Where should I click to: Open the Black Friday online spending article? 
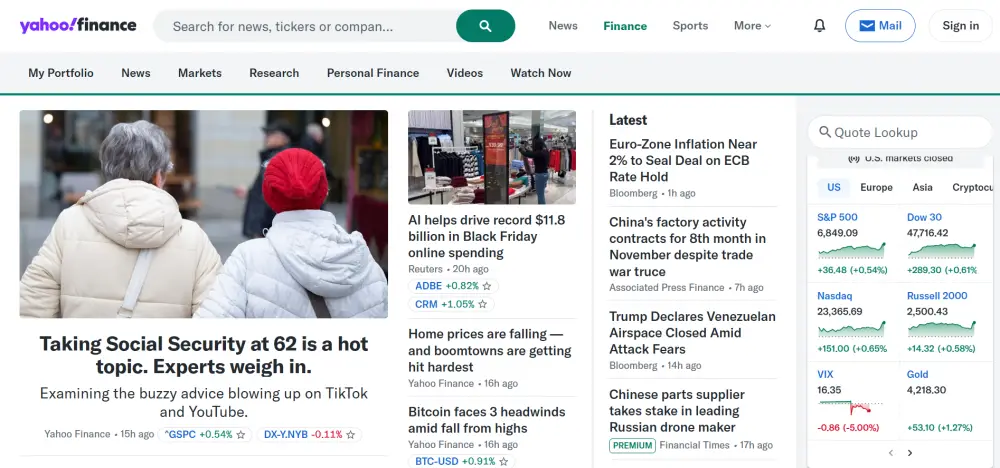pos(487,237)
